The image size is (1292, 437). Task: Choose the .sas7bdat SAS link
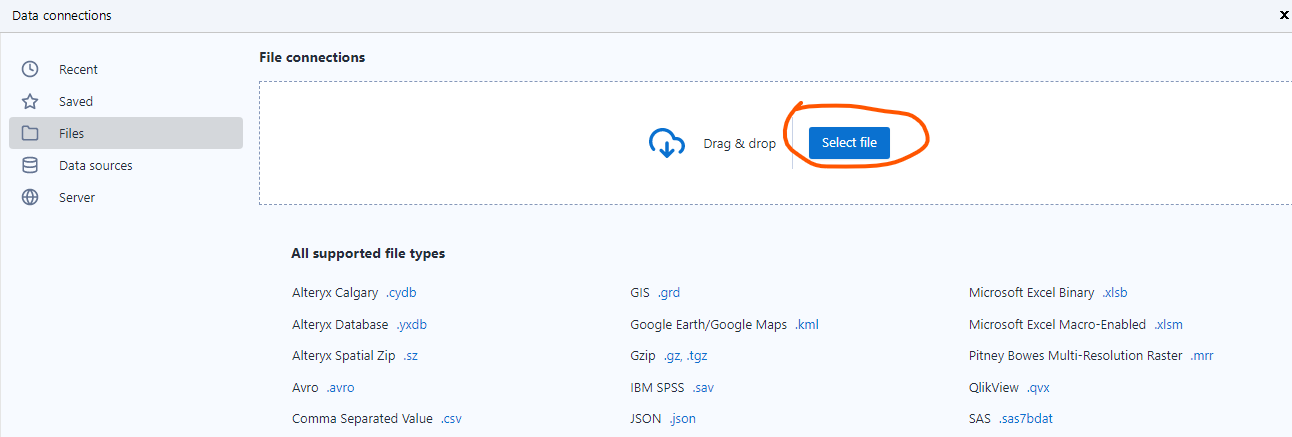[x=1028, y=419]
